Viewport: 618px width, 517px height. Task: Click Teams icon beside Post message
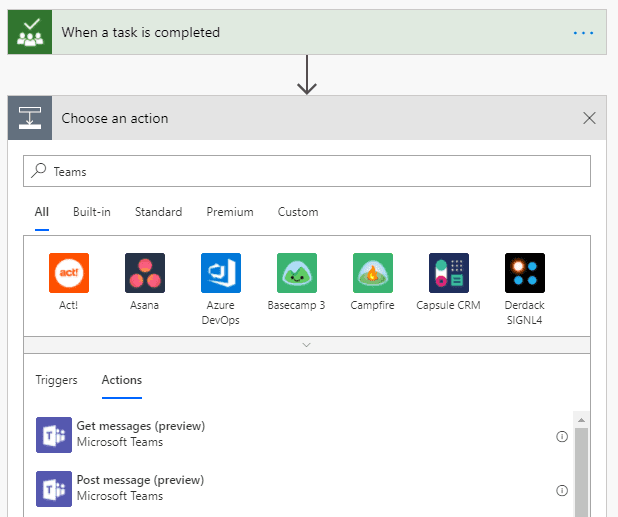(54, 489)
